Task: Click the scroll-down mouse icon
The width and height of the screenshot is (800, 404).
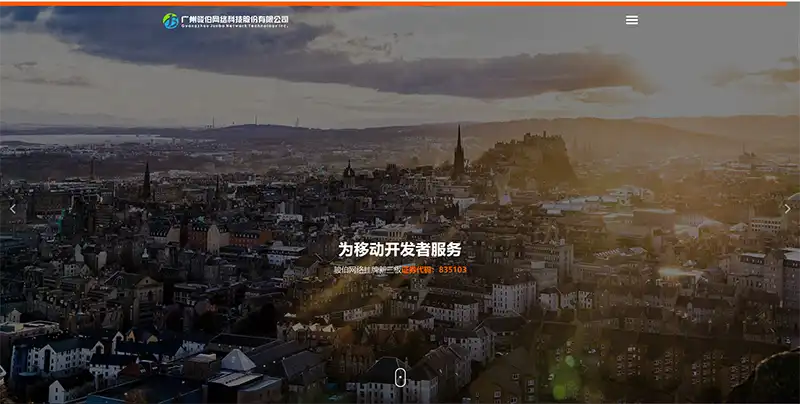Action: point(400,377)
